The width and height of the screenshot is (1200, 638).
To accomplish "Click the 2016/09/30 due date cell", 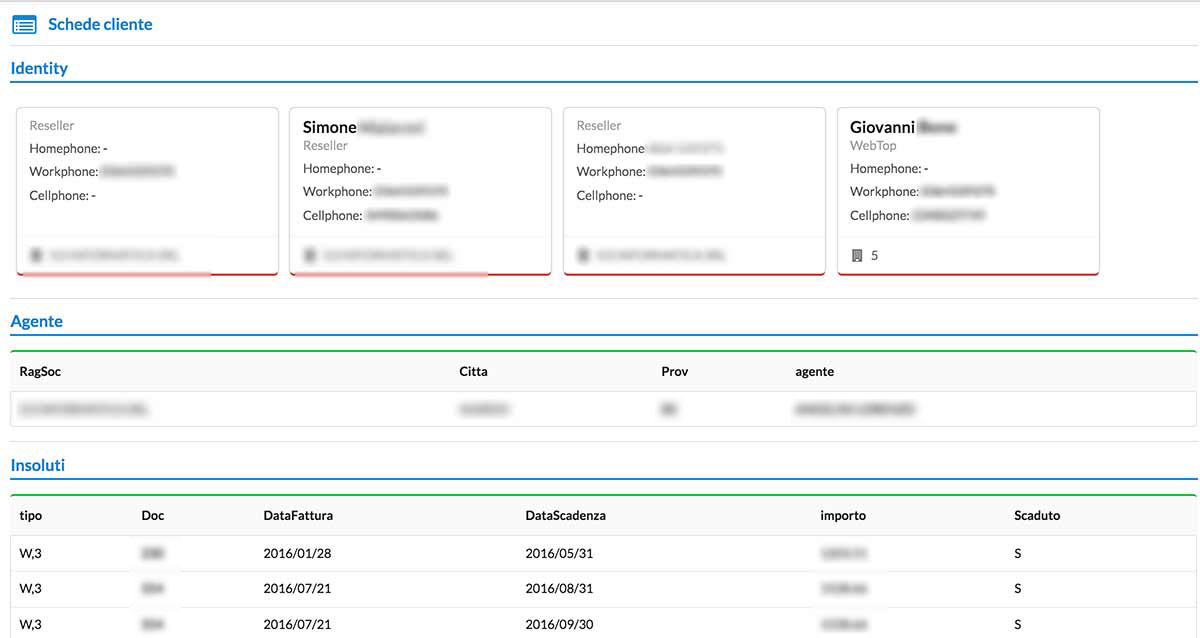I will click(x=559, y=624).
